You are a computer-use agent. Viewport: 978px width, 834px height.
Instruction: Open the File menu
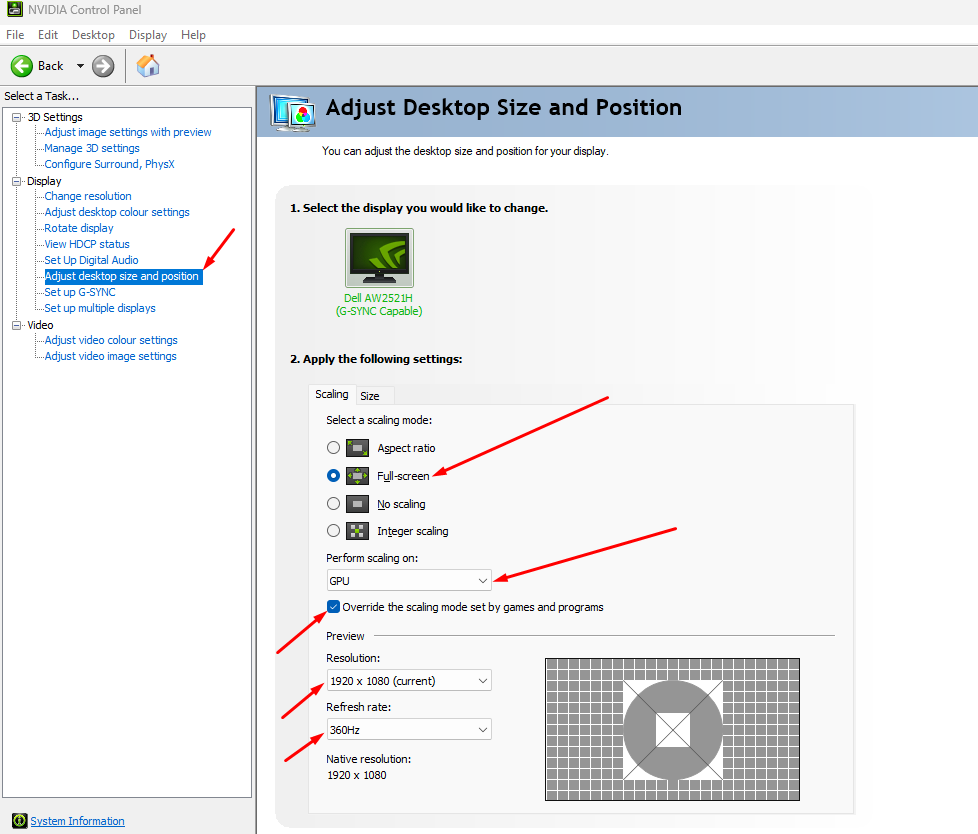pos(15,35)
